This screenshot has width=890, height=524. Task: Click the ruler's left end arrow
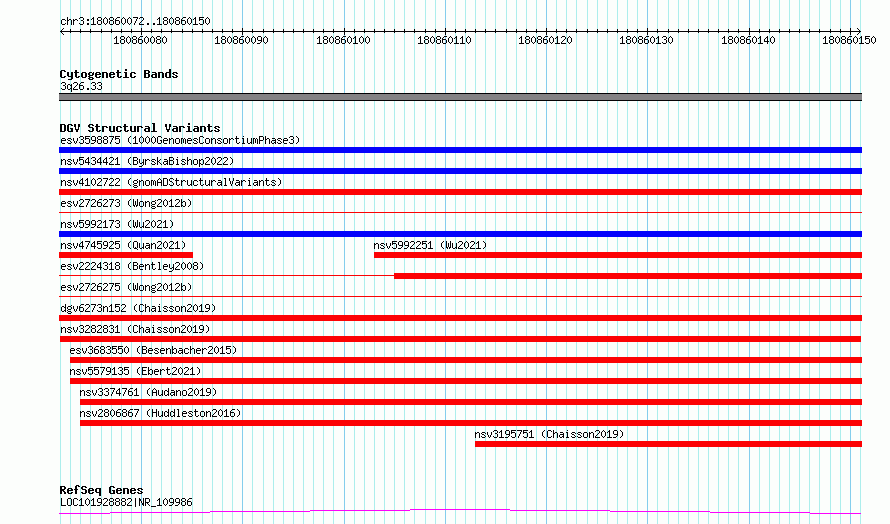(x=62, y=31)
